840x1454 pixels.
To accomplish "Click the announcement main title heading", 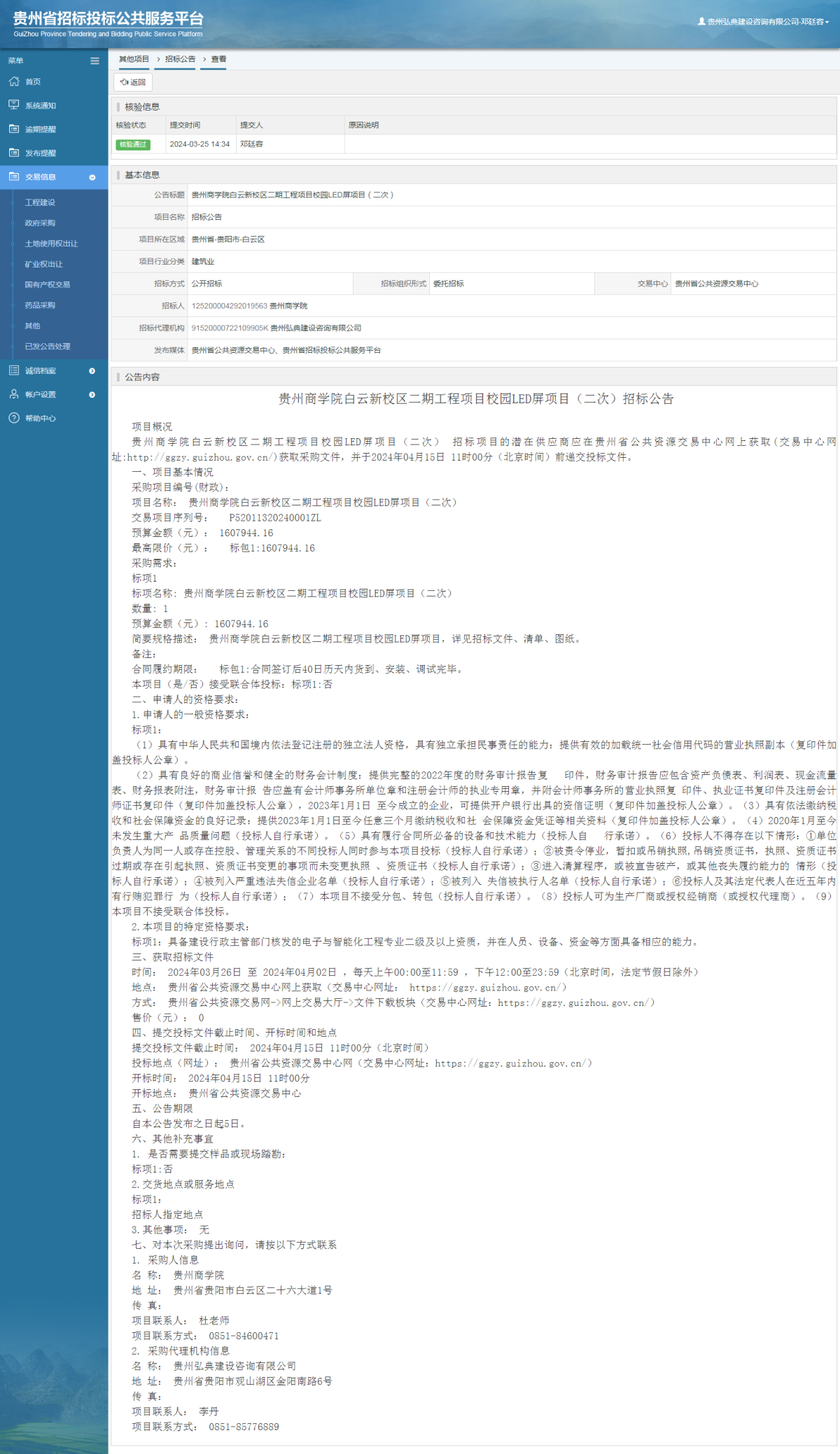I will click(476, 399).
